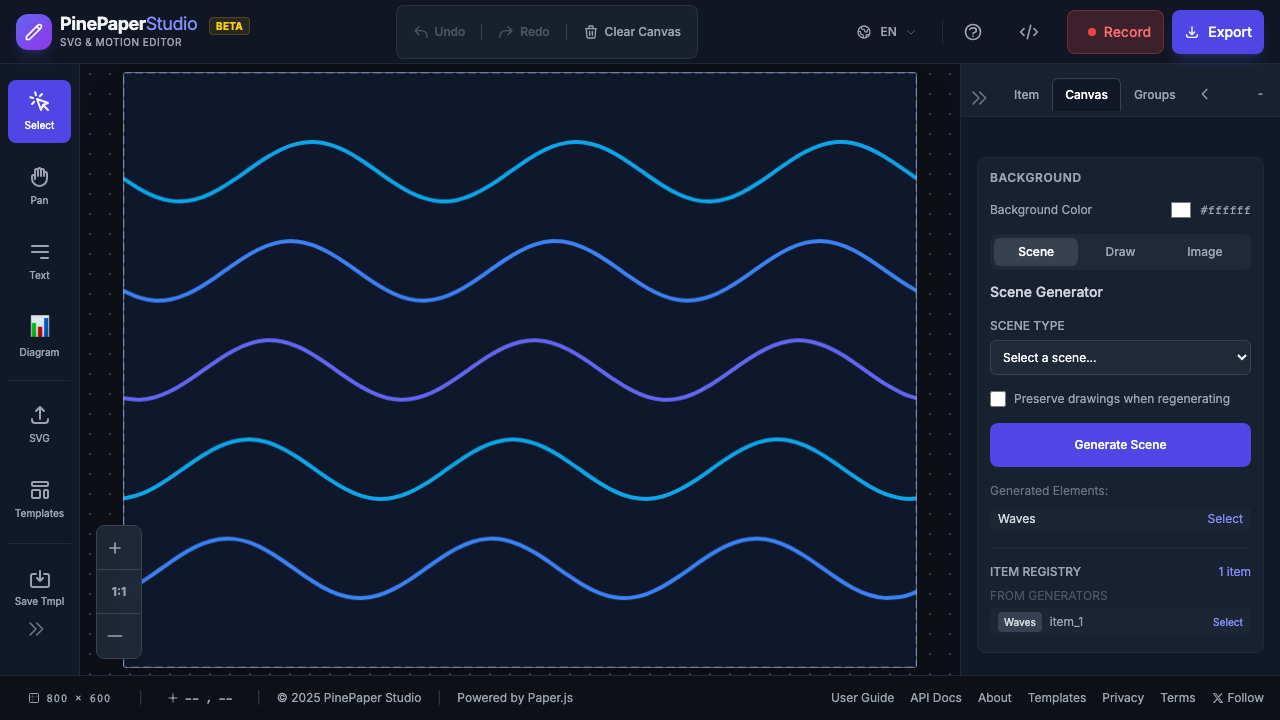Switch background mode to Image
This screenshot has width=1280, height=720.
tap(1204, 251)
